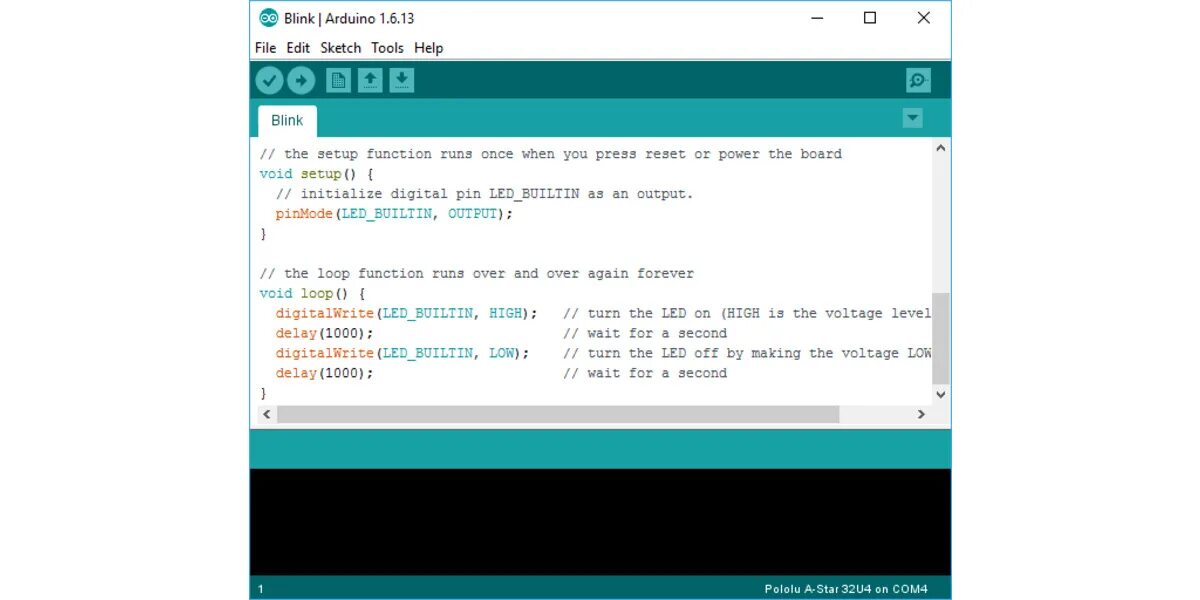Save the sketch with the Save icon

click(402, 81)
